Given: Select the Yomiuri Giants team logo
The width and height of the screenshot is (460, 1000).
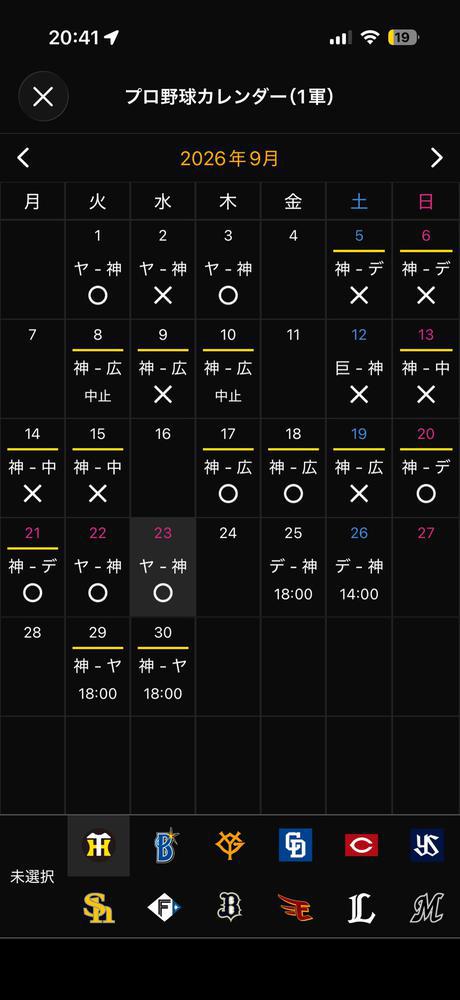Looking at the screenshot, I should [230, 845].
